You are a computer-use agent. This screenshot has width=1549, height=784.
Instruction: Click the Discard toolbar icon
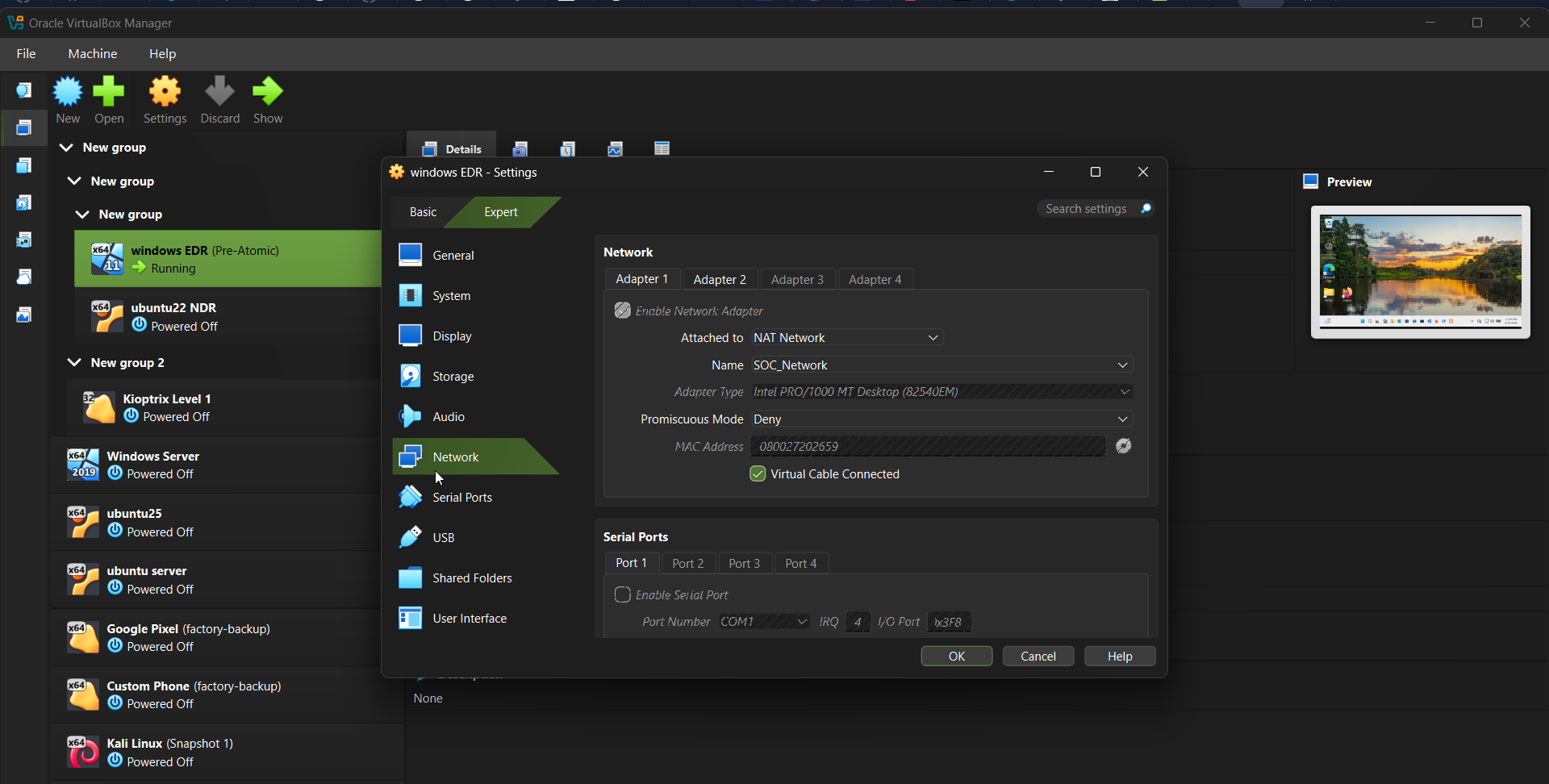point(219,99)
